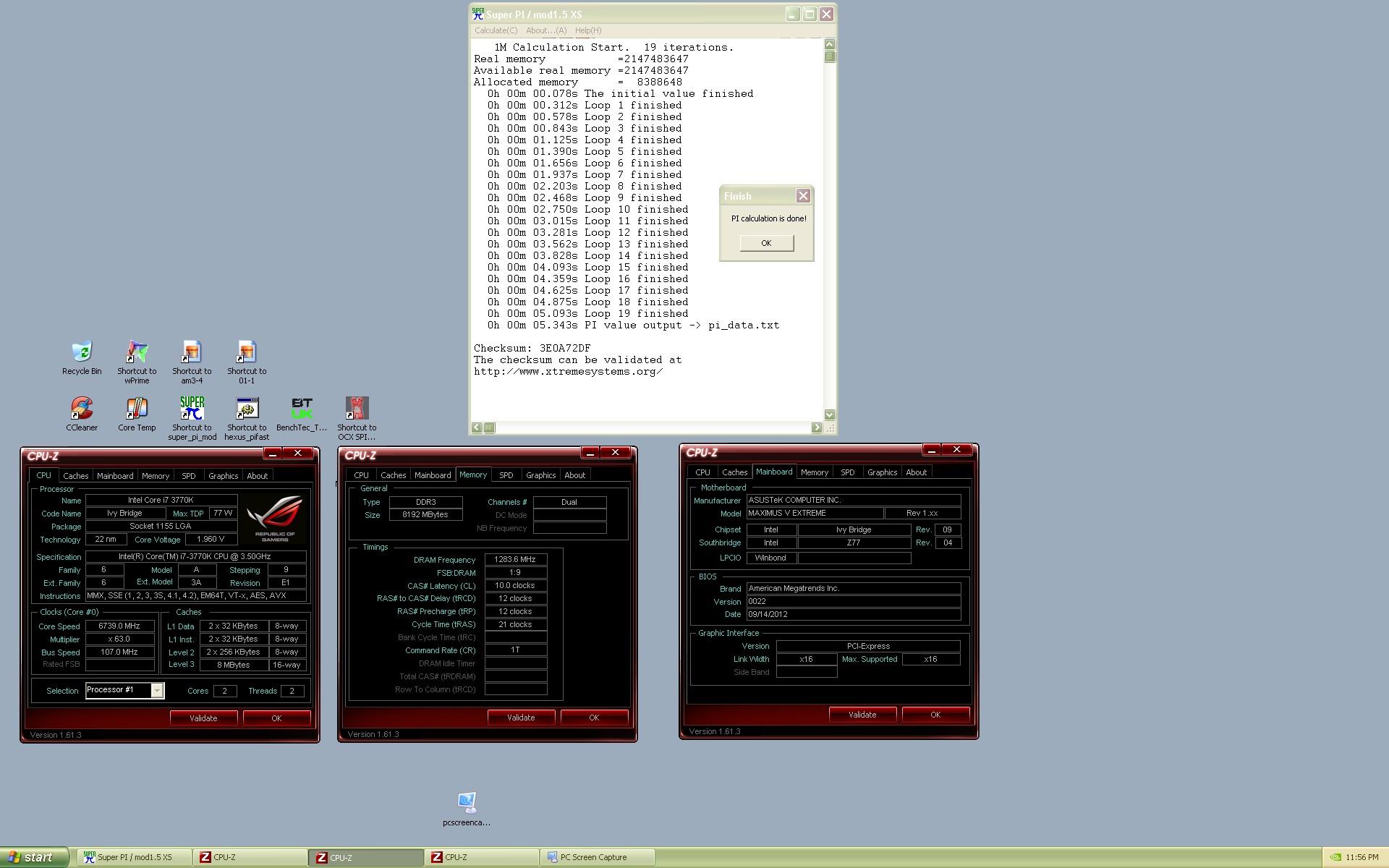
Task: Click Validate in left CPU-Z window
Action: click(203, 718)
